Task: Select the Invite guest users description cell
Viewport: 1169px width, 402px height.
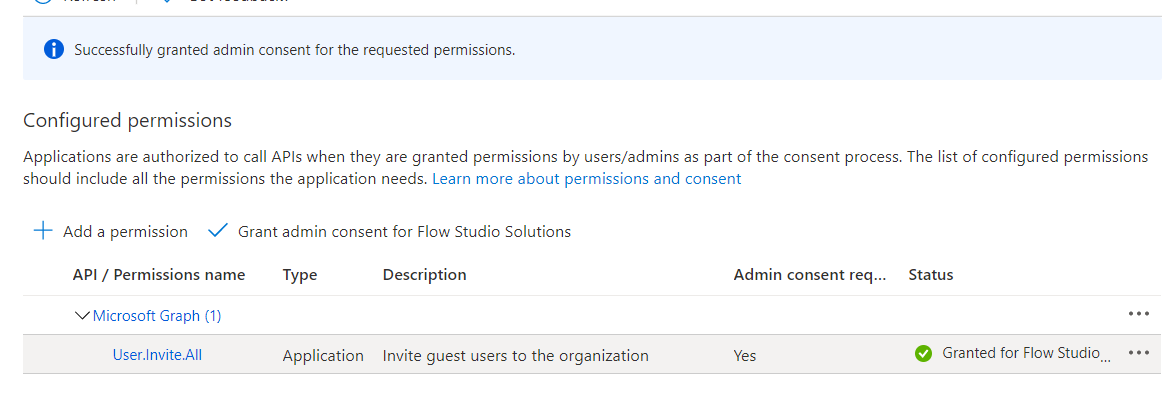Action: (515, 356)
